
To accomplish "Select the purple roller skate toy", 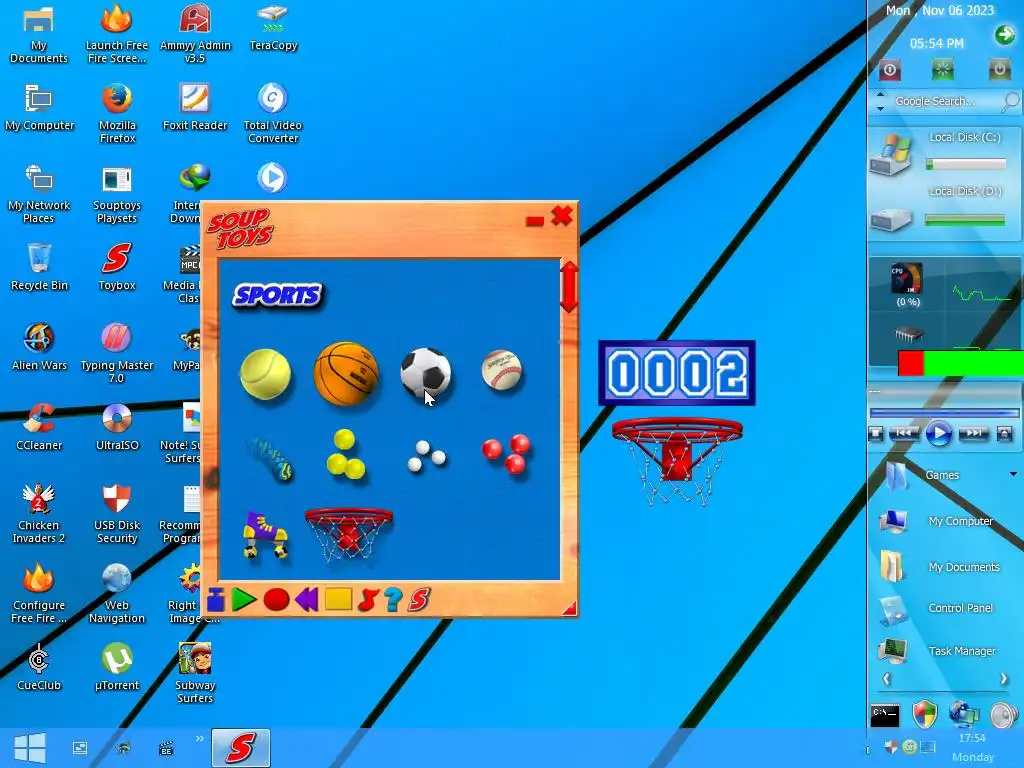I will [265, 534].
